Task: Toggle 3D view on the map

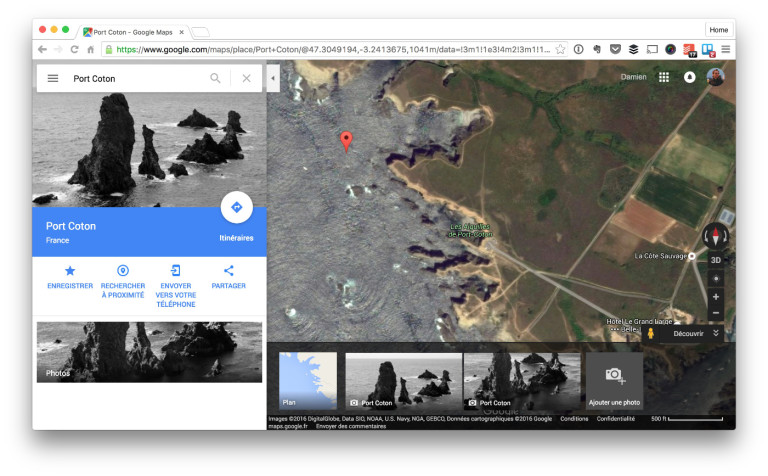Action: [715, 260]
